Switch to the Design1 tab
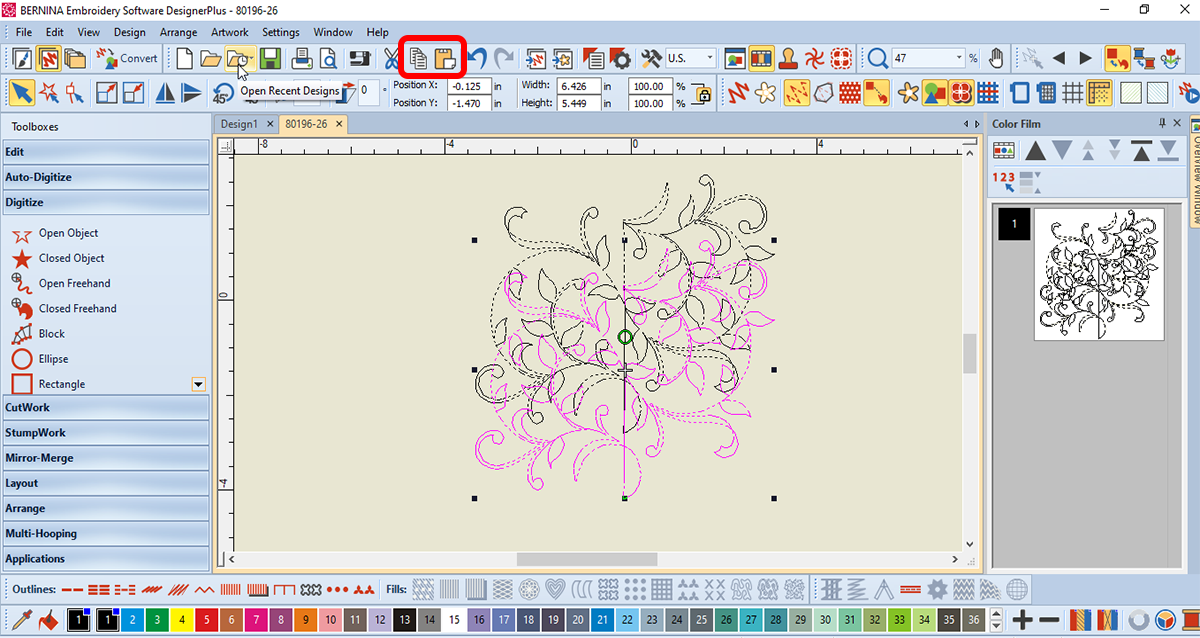The image size is (1200, 638). [x=239, y=124]
